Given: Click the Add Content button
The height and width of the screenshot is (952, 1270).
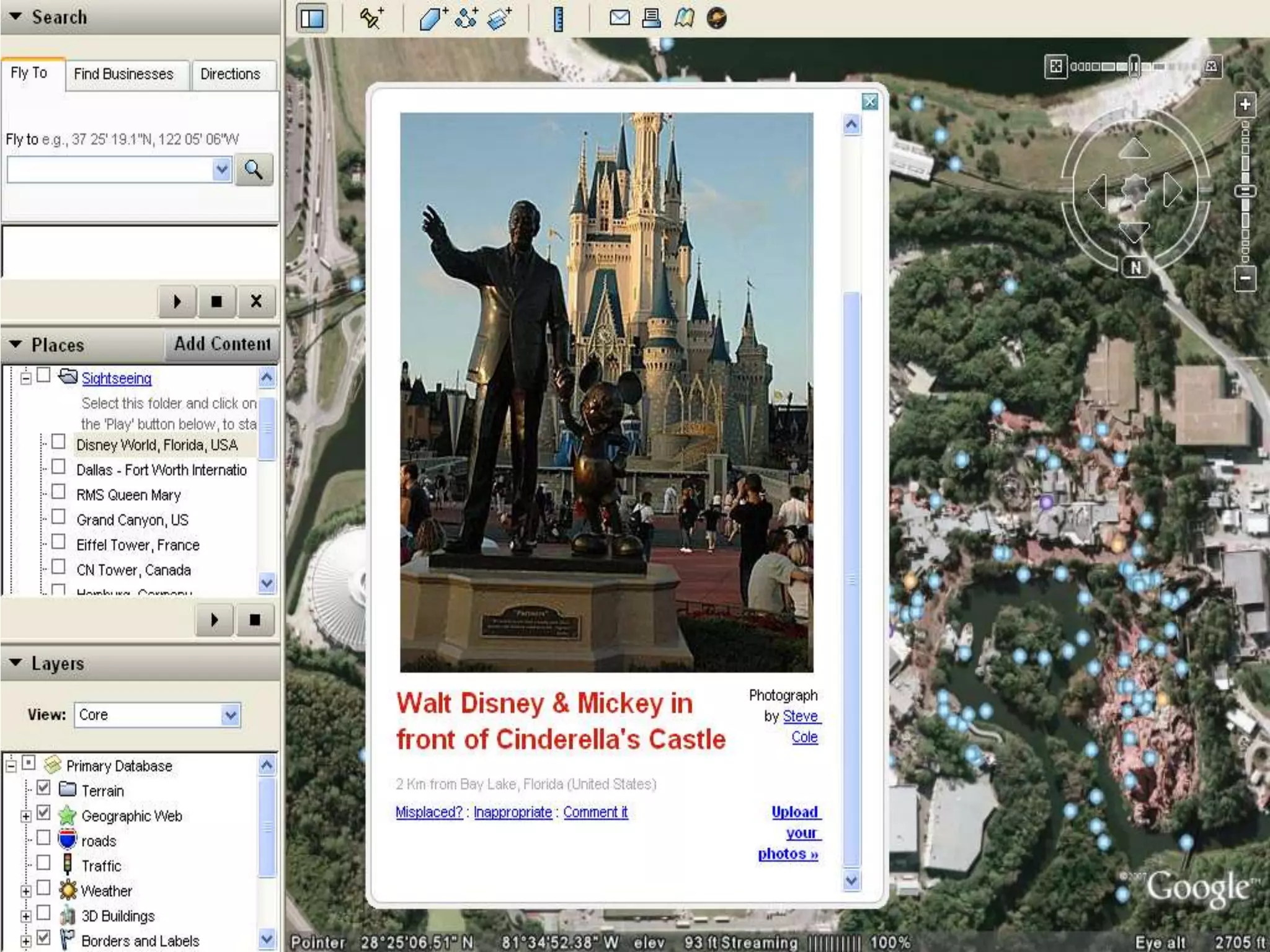Looking at the screenshot, I should [222, 344].
